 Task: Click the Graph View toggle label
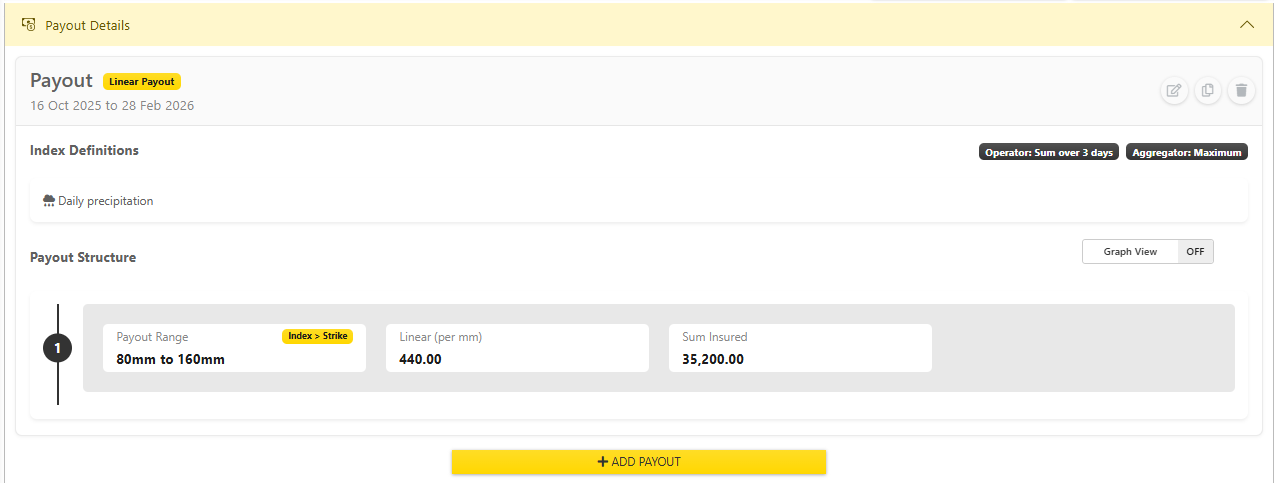tap(1130, 252)
